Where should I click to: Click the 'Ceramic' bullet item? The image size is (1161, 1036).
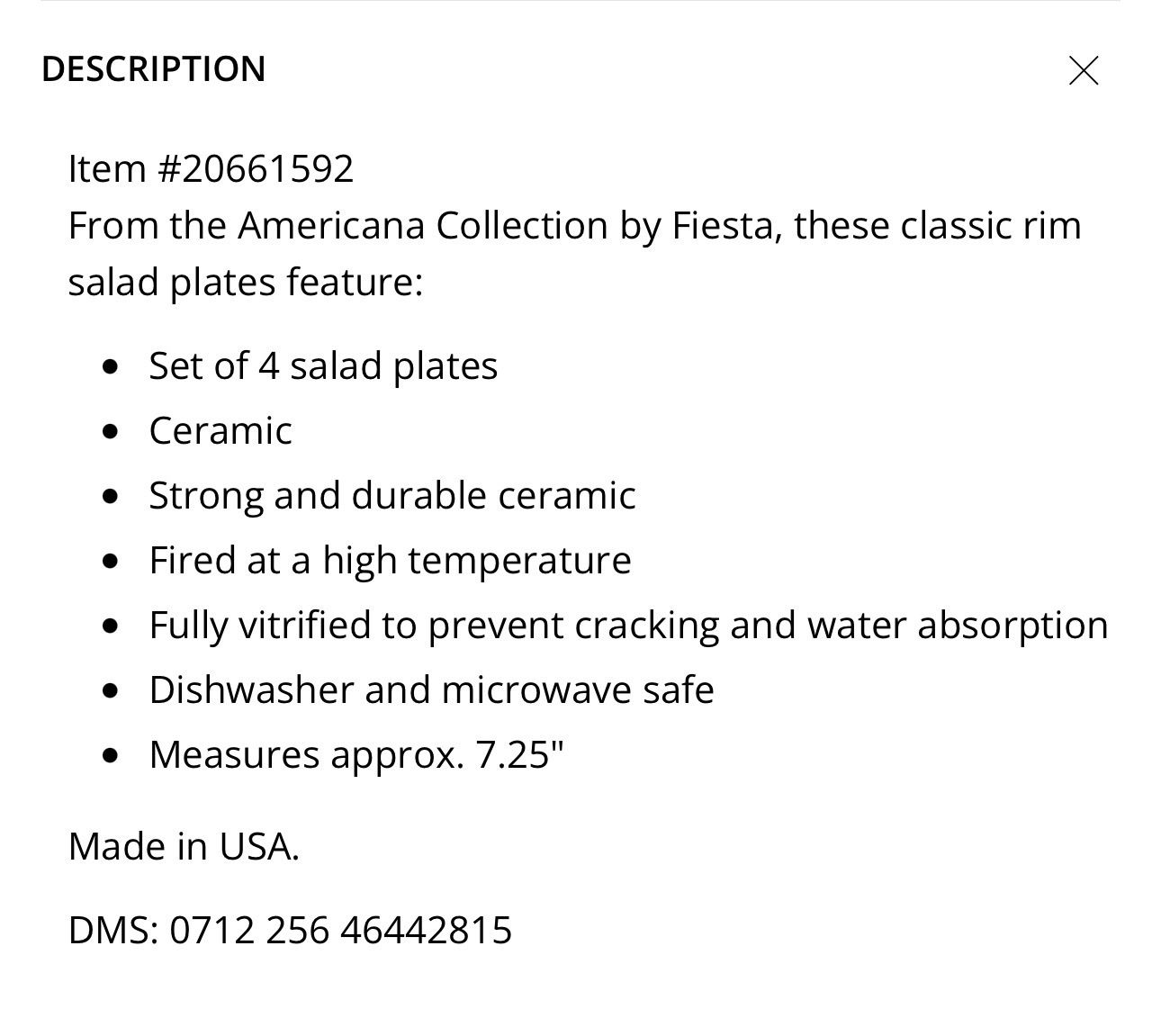[x=220, y=431]
